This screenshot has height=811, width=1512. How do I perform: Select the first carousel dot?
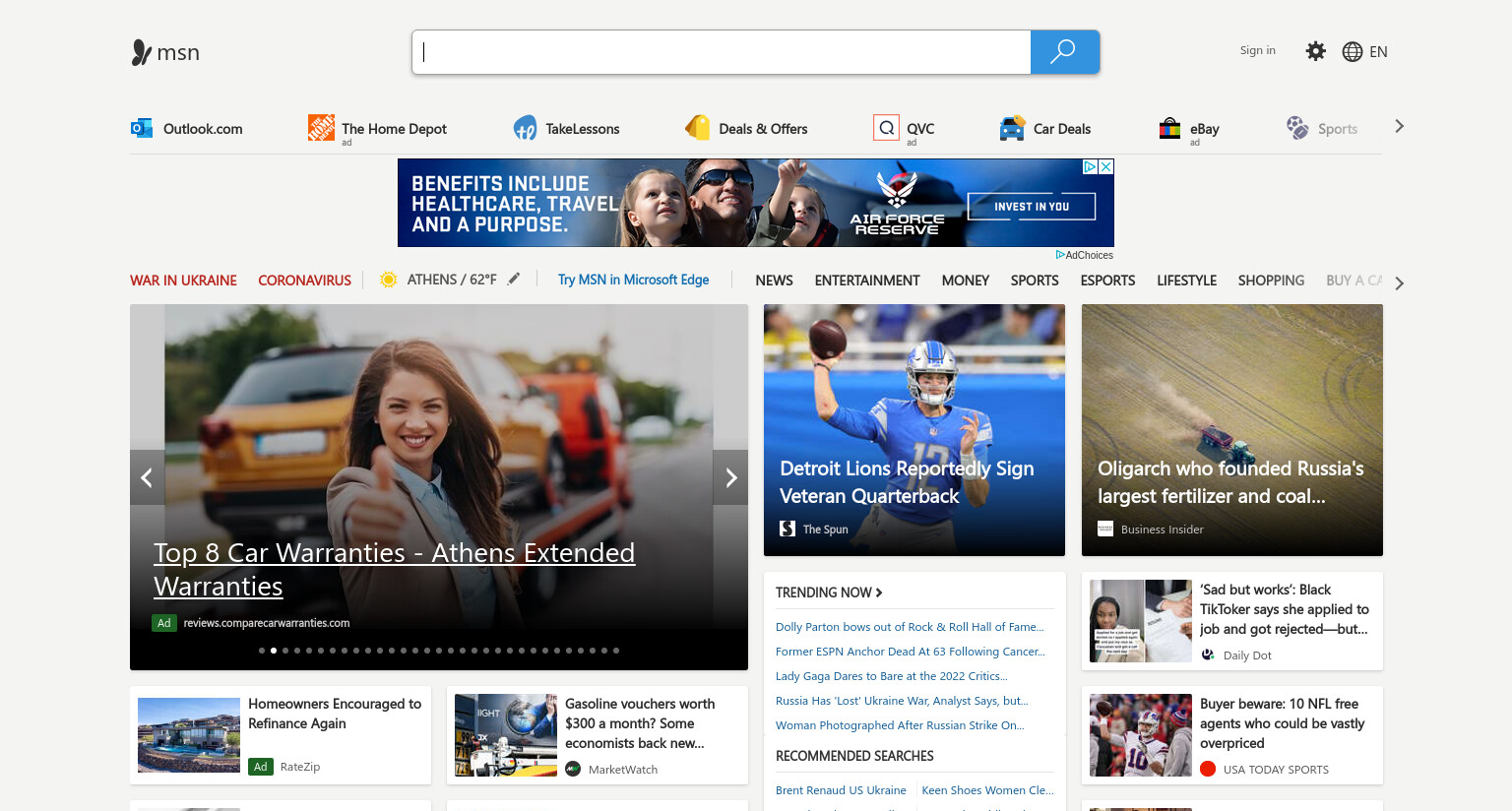pos(262,651)
